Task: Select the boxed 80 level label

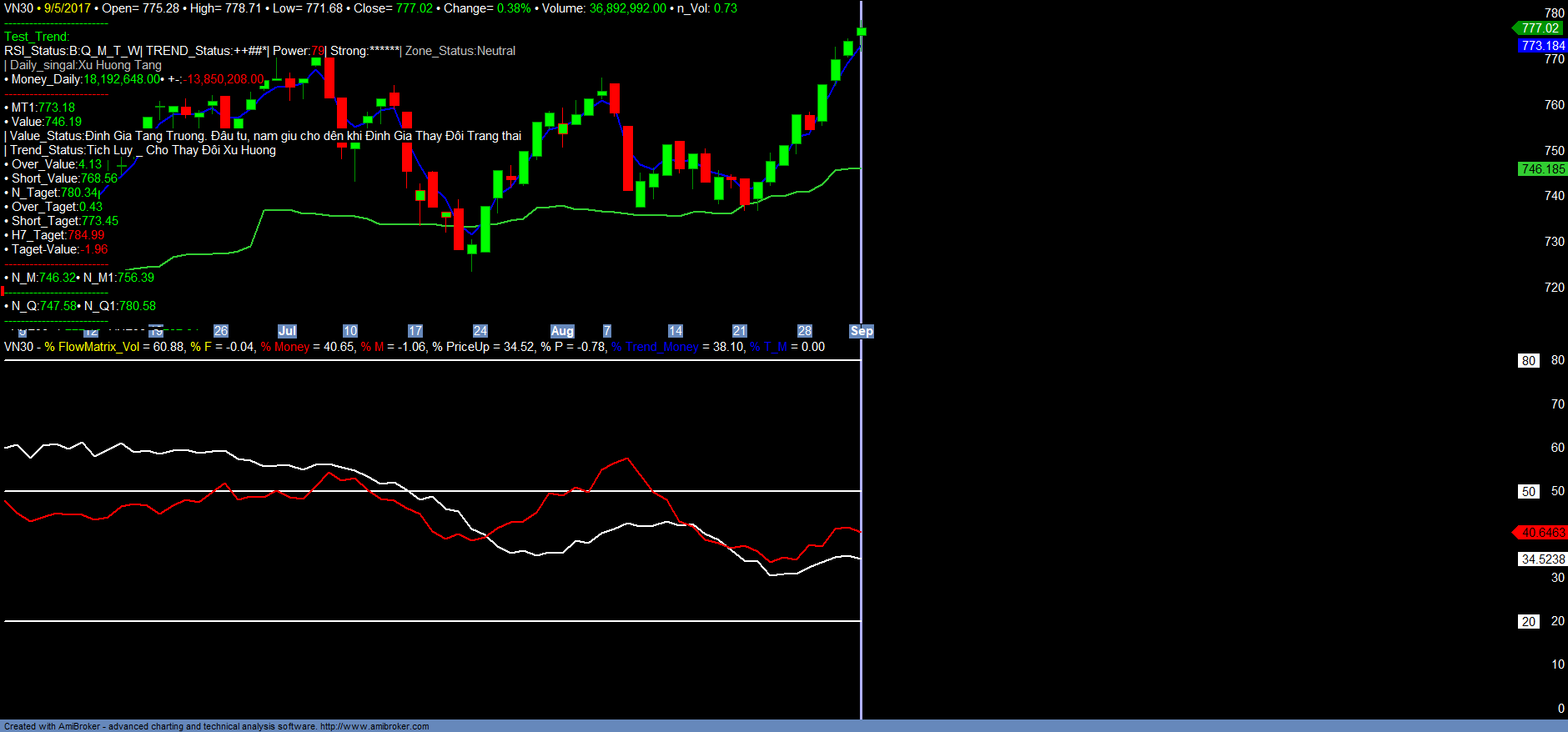Action: pyautogui.click(x=1528, y=361)
